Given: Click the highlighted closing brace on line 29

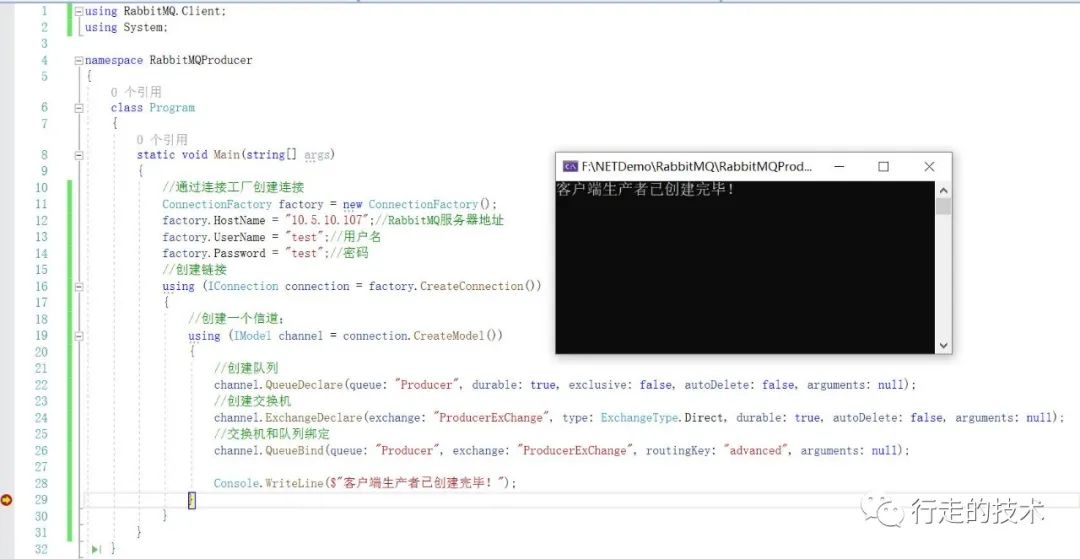Looking at the screenshot, I should (192, 500).
